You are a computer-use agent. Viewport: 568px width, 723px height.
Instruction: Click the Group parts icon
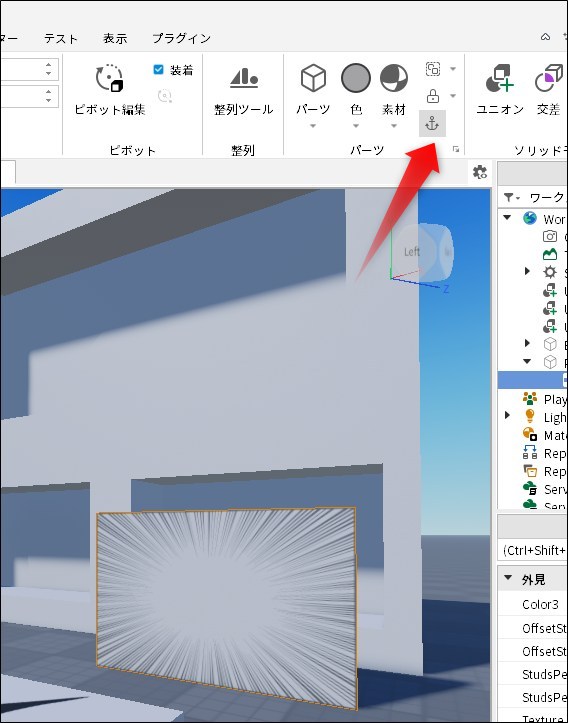click(432, 69)
